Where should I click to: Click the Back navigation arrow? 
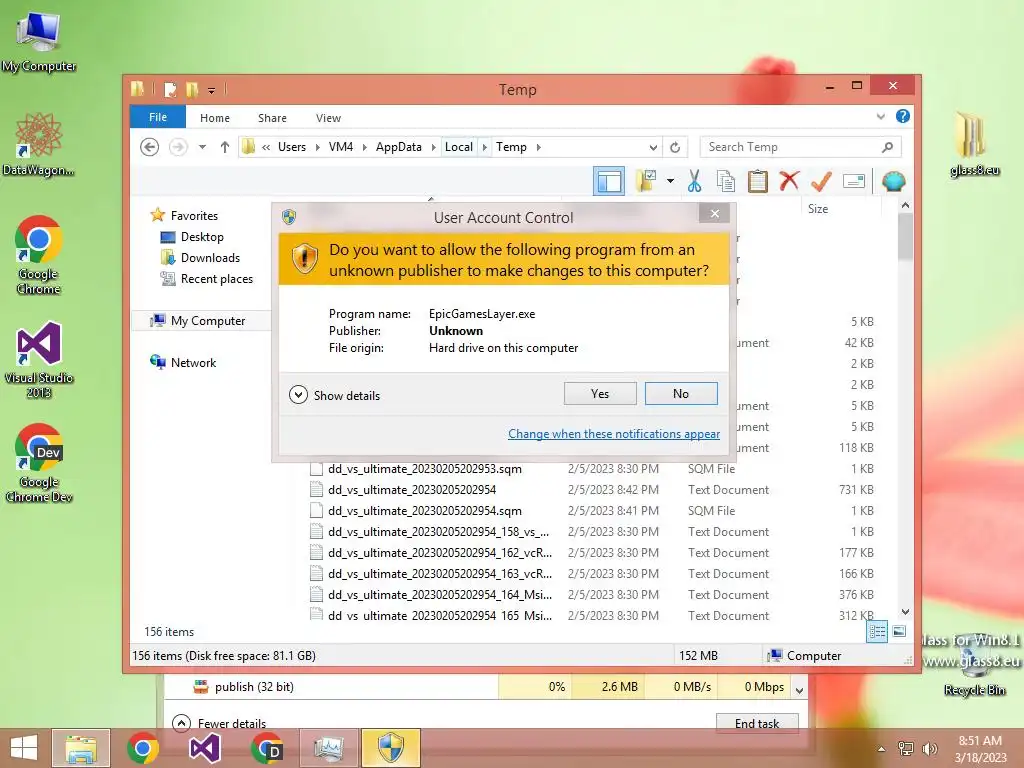150,147
